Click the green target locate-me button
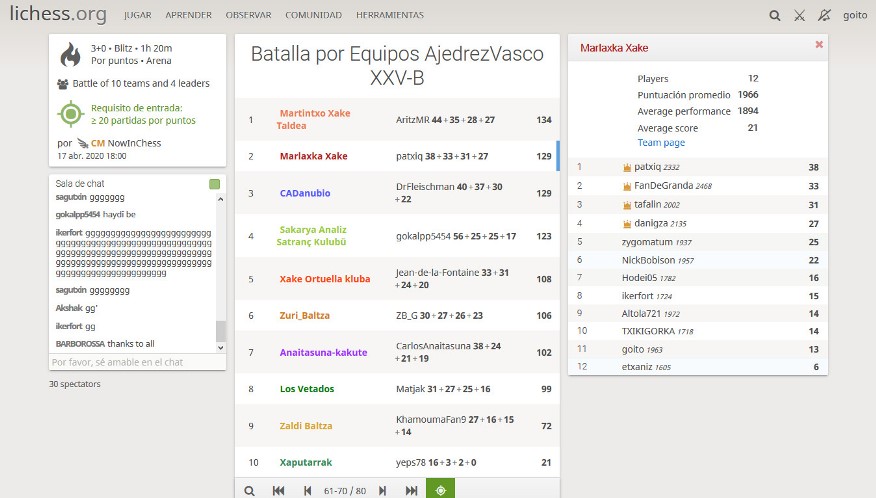The image size is (876, 498). 440,490
